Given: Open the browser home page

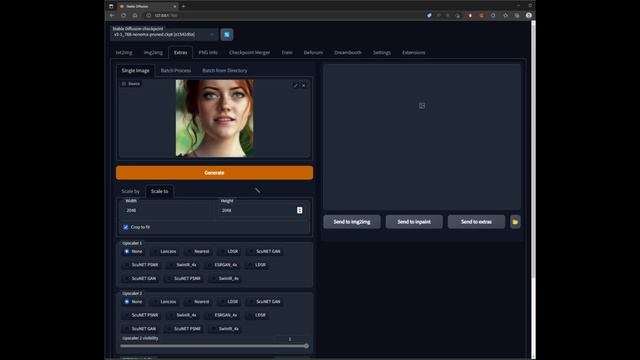Looking at the screenshot, I should coord(135,16).
